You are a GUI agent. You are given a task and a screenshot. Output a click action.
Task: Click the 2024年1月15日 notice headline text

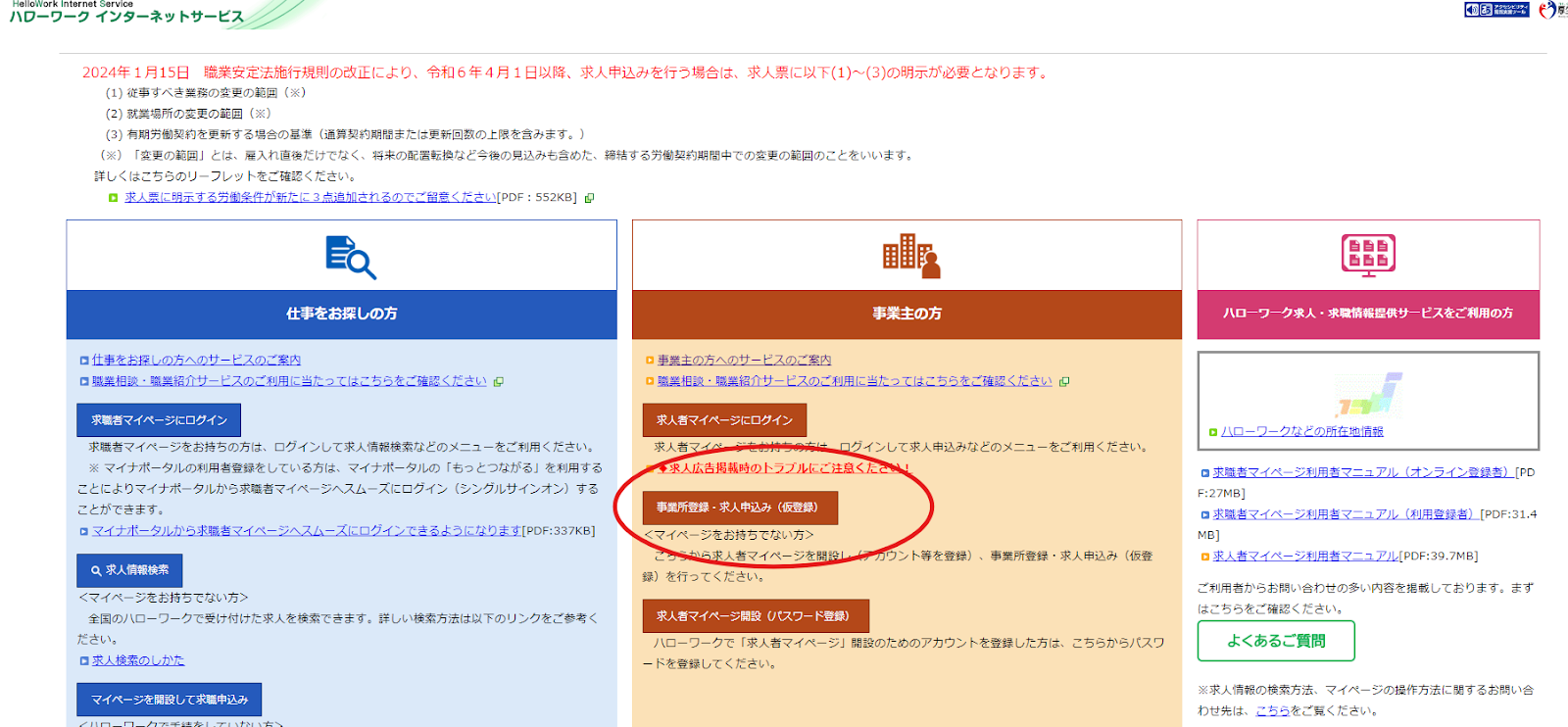[x=566, y=73]
